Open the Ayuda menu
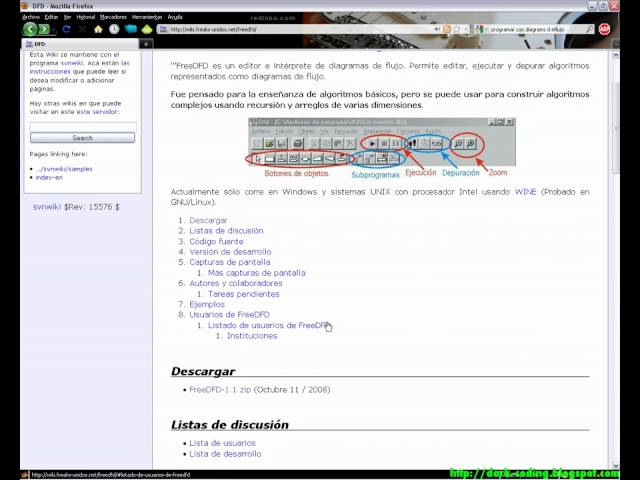 click(x=175, y=17)
